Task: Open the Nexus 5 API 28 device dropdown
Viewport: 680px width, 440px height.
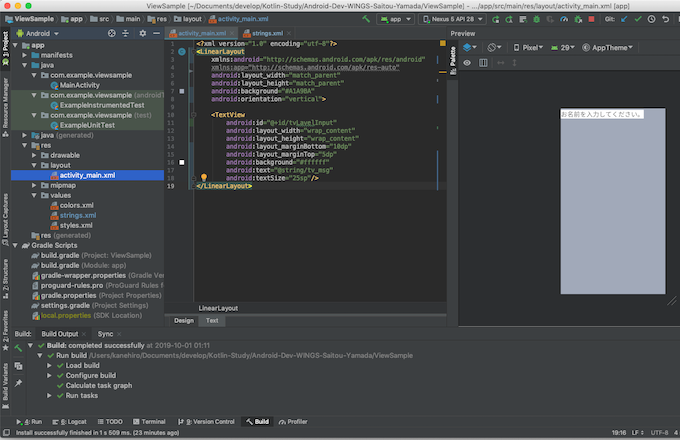Action: [453, 19]
